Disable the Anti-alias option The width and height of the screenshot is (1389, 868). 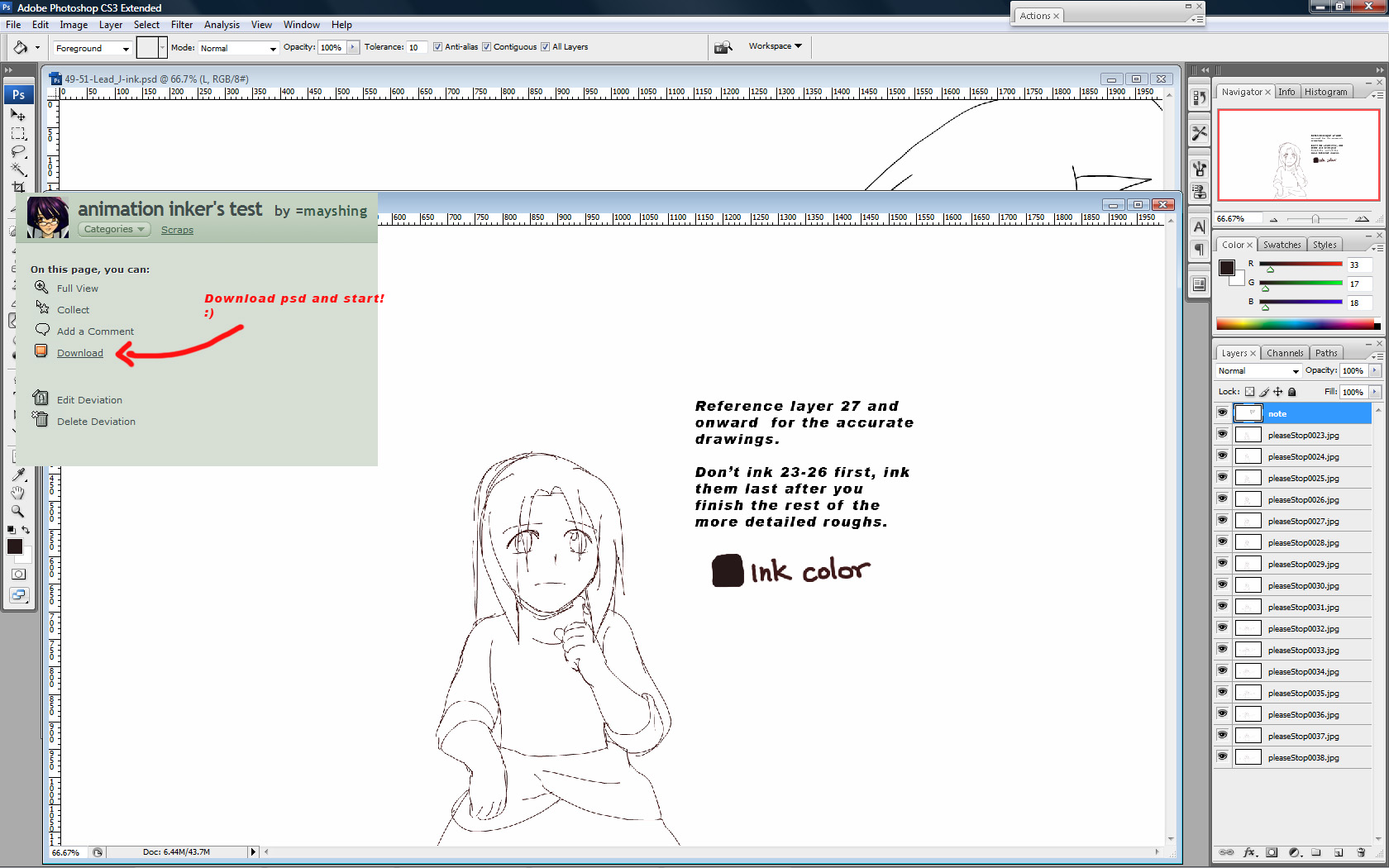coord(437,46)
